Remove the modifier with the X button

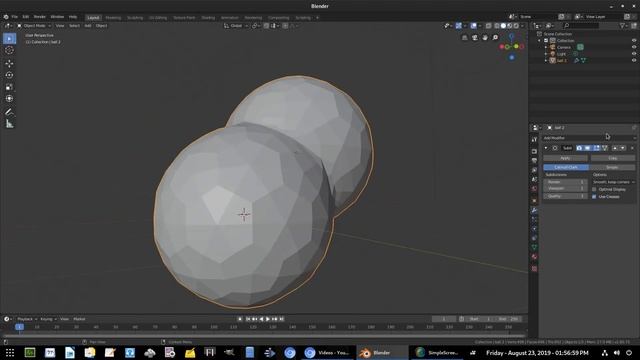[x=632, y=148]
